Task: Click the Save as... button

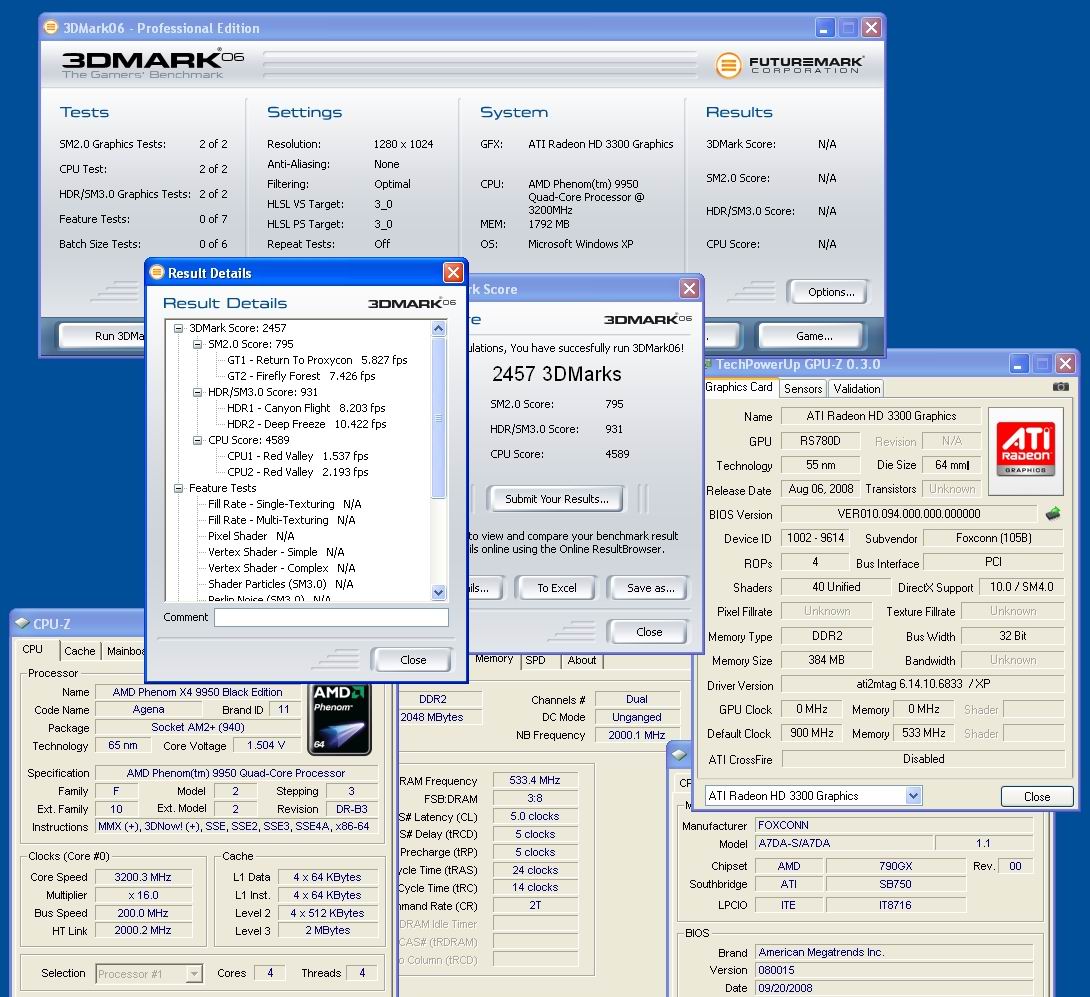Action: coord(650,588)
